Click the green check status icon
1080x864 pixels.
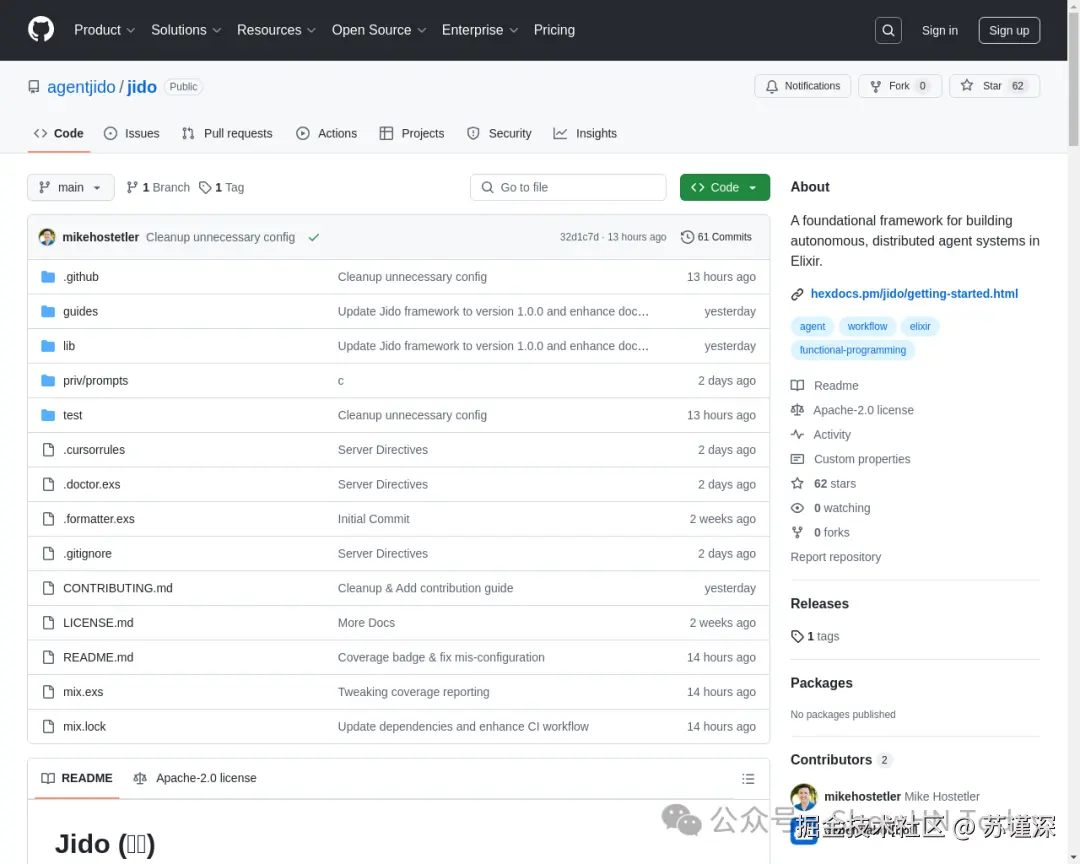coord(313,237)
